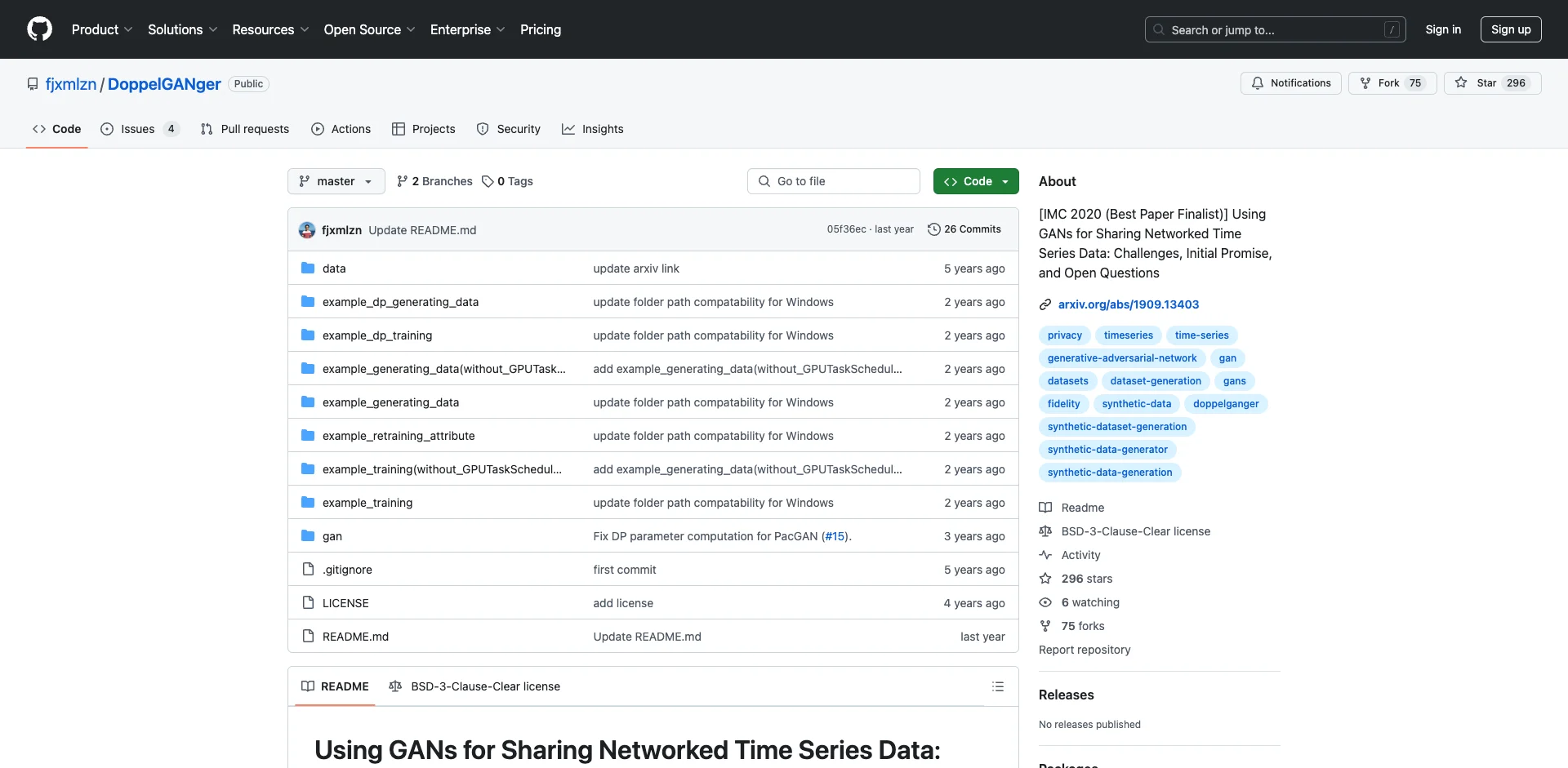The image size is (1568, 768).
Task: Click the example_dp_training folder icon
Action: [x=308, y=335]
